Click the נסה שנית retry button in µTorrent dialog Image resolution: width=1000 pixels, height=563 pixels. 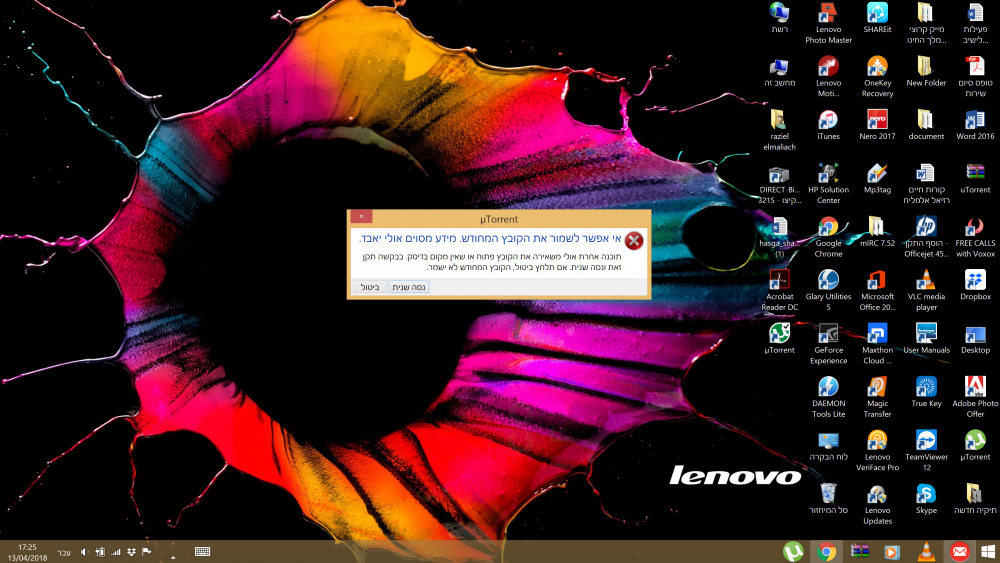[x=409, y=287]
